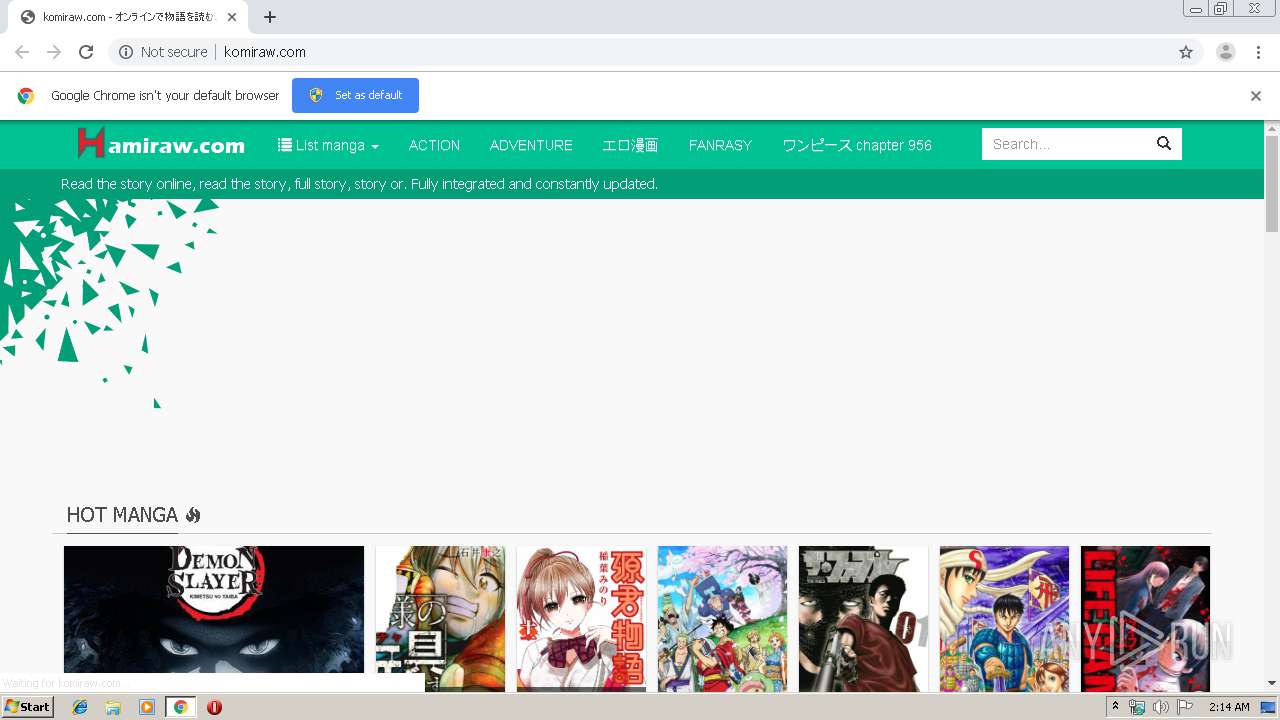Open the Not secure site info icon

click(126, 52)
